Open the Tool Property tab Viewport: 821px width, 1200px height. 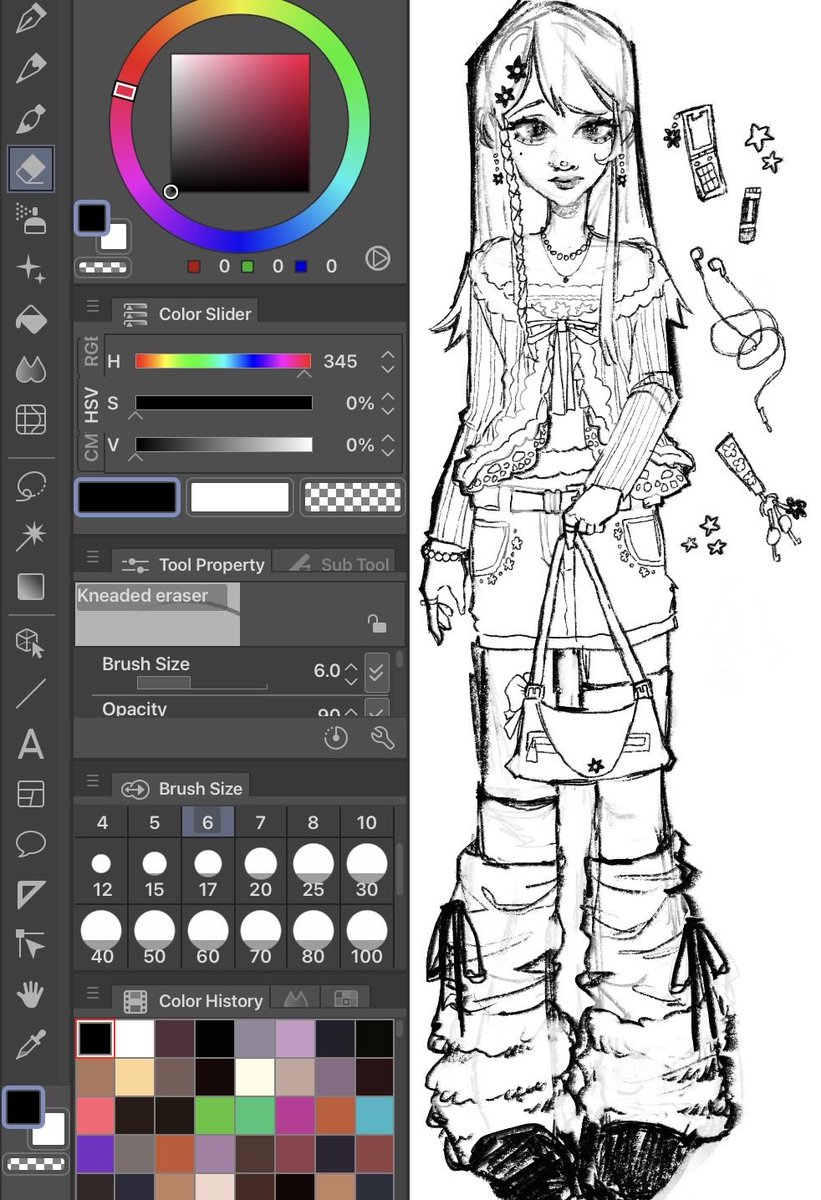(x=190, y=564)
